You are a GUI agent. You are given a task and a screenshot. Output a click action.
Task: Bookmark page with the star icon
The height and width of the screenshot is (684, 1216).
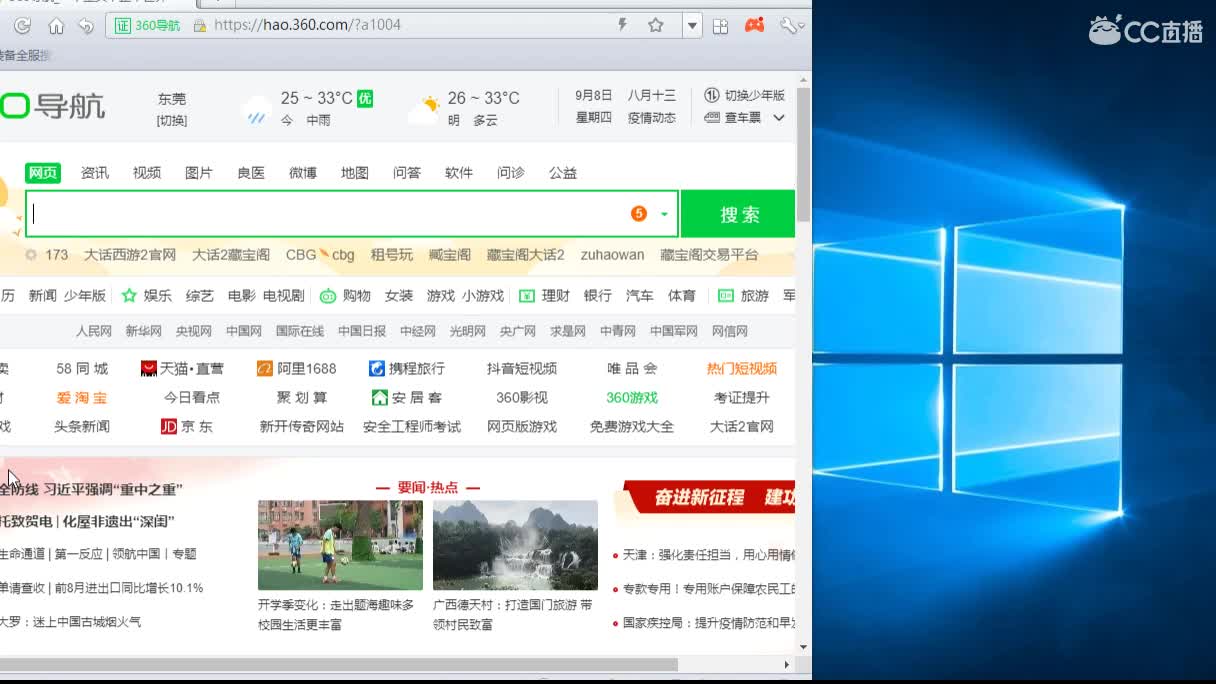tap(656, 25)
